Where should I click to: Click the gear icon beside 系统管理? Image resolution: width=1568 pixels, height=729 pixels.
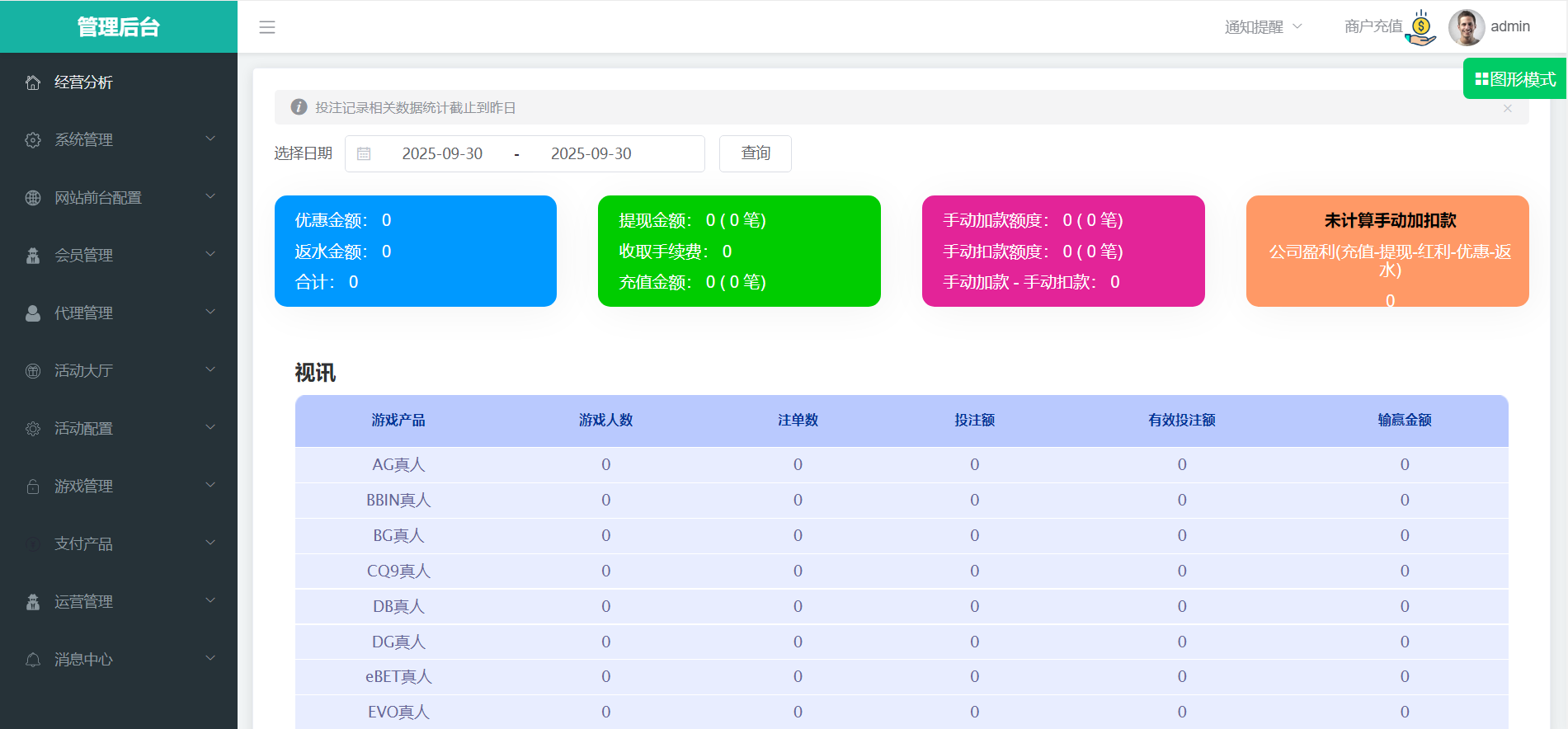pos(33,140)
